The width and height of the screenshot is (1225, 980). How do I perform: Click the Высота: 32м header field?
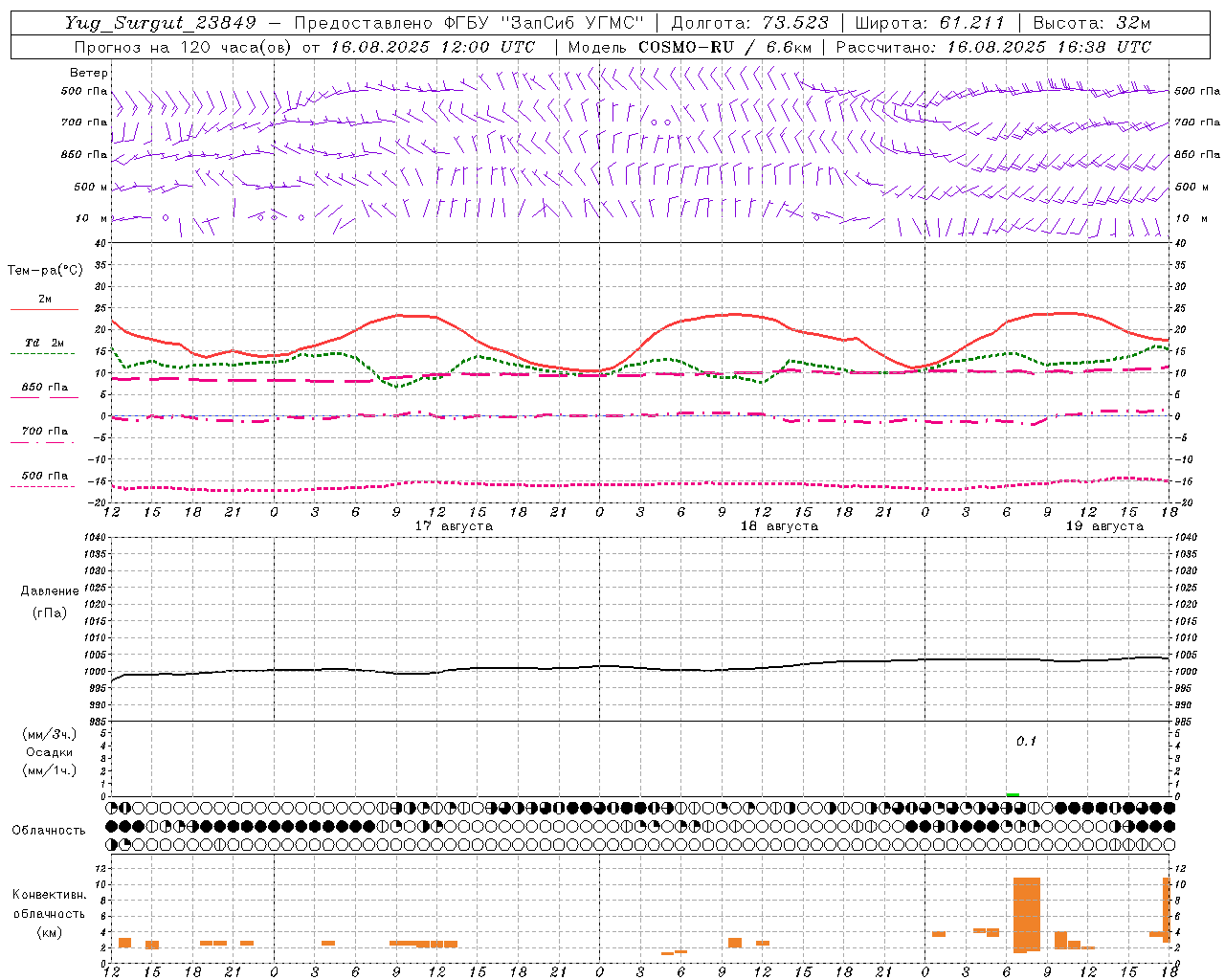[x=1091, y=23]
